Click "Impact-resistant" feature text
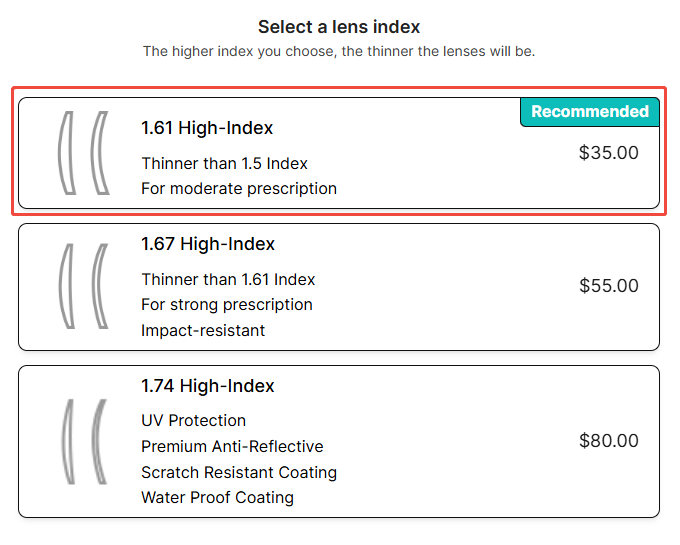Viewport: 680px width, 545px height. click(203, 330)
